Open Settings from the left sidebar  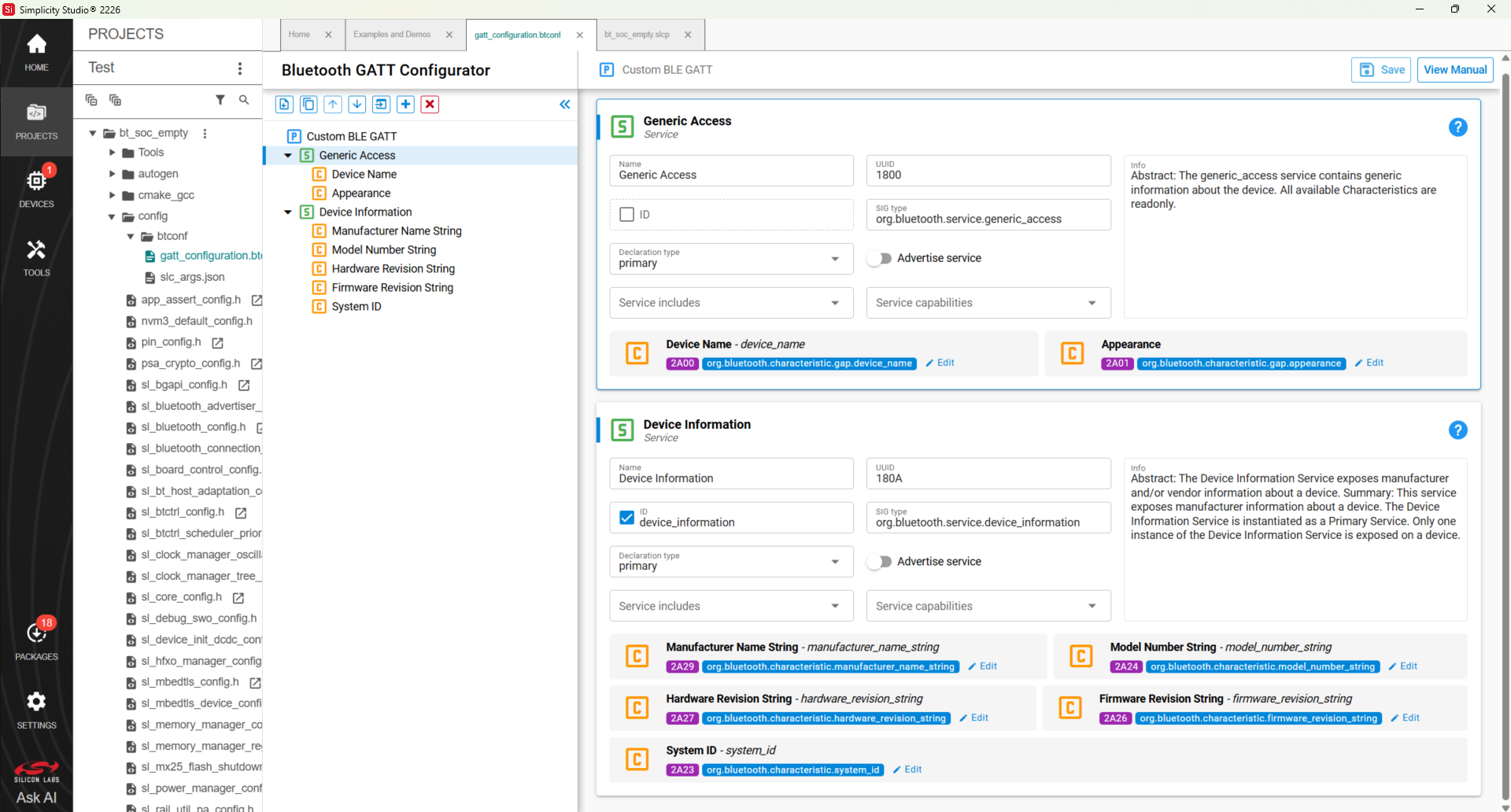pyautogui.click(x=36, y=710)
